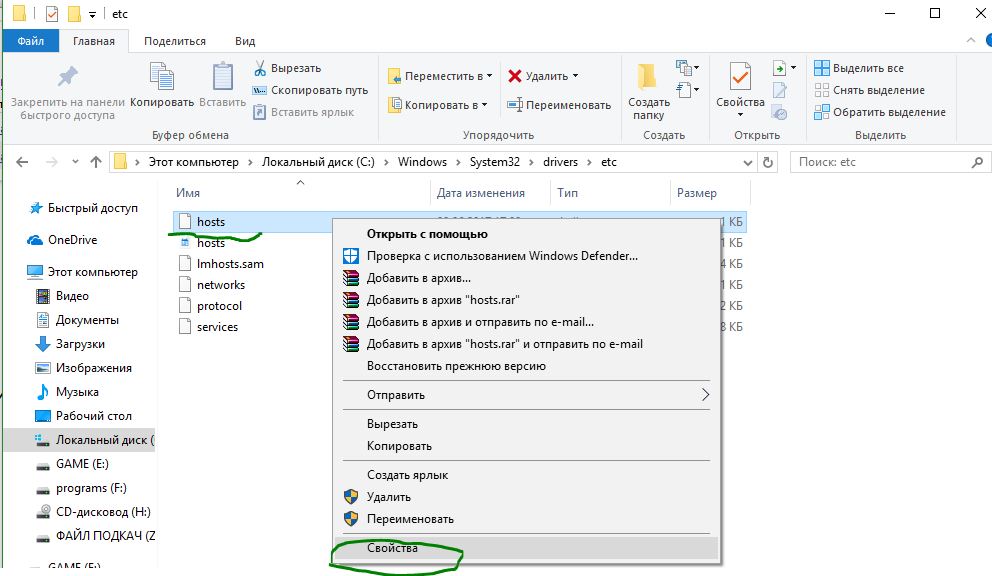Open Properties from the ribbon icon
Viewport: 992px width, 576px height.
click(740, 79)
